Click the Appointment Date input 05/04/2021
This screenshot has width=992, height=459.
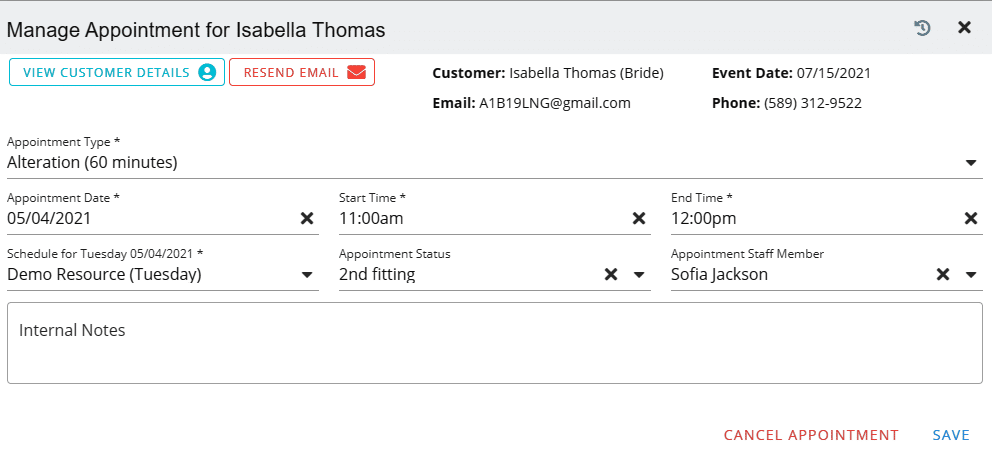150,218
